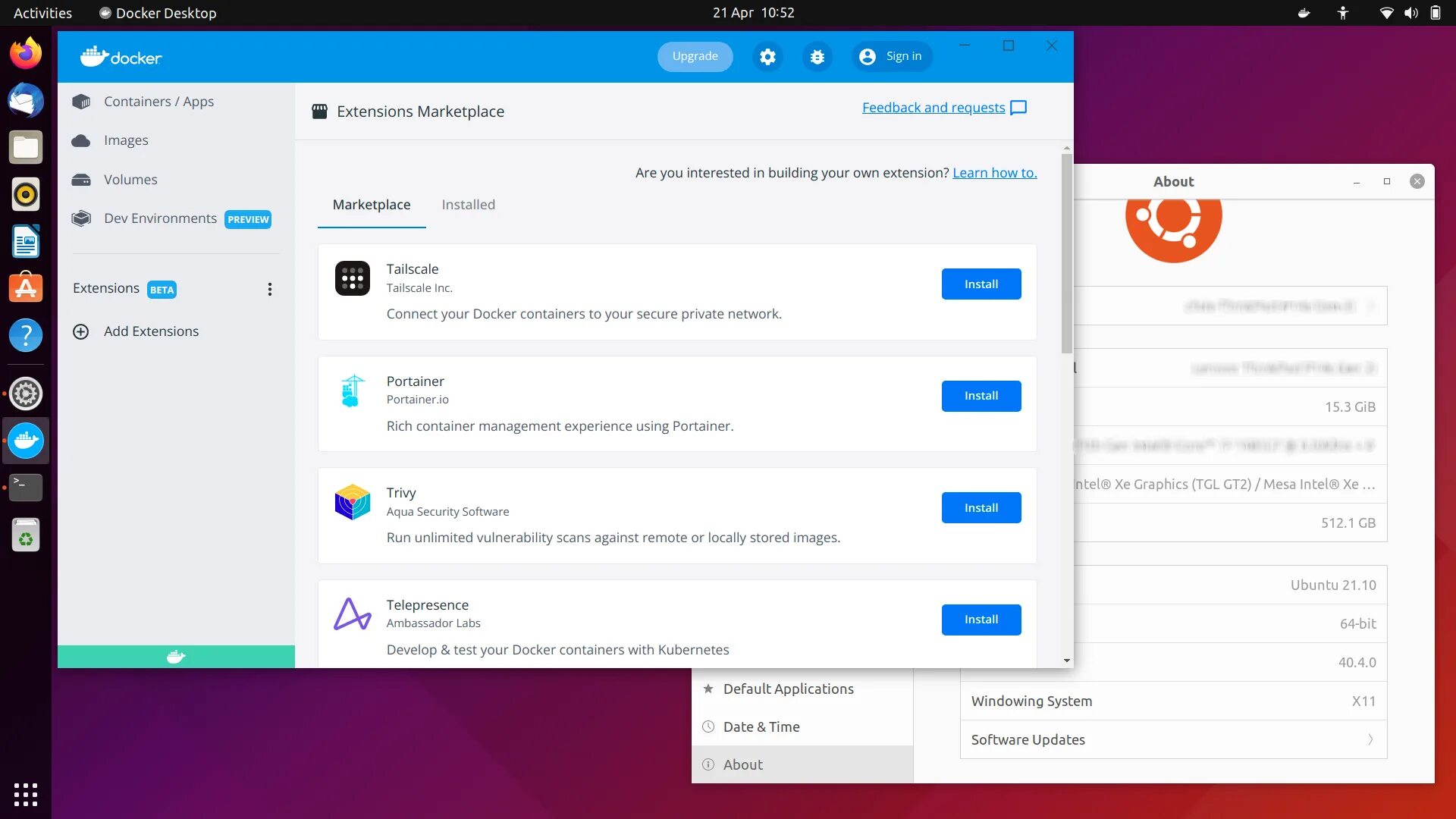This screenshot has height=819, width=1456.
Task: Install the Portainer extension
Action: click(981, 396)
